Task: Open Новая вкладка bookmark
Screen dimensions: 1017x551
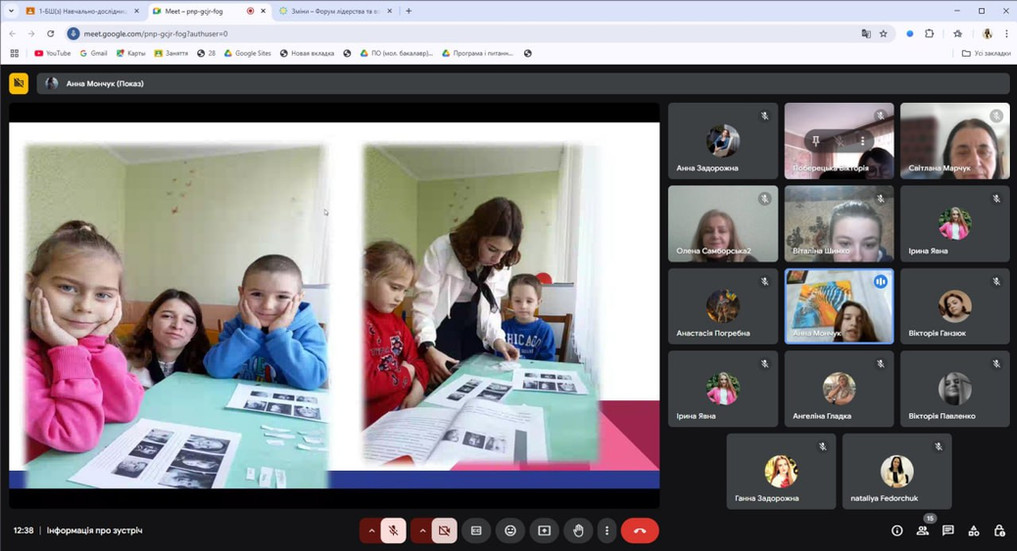Action: pos(307,53)
